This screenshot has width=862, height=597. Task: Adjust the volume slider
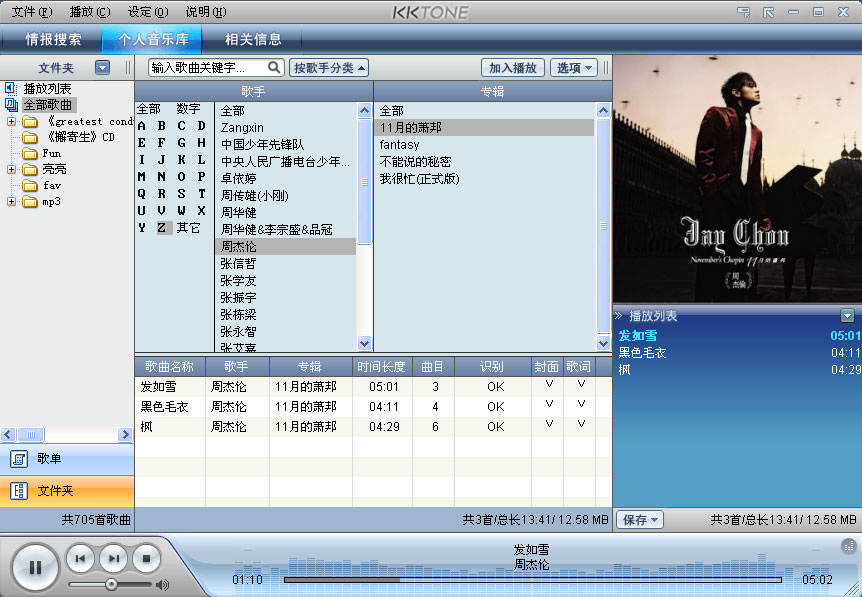110,584
